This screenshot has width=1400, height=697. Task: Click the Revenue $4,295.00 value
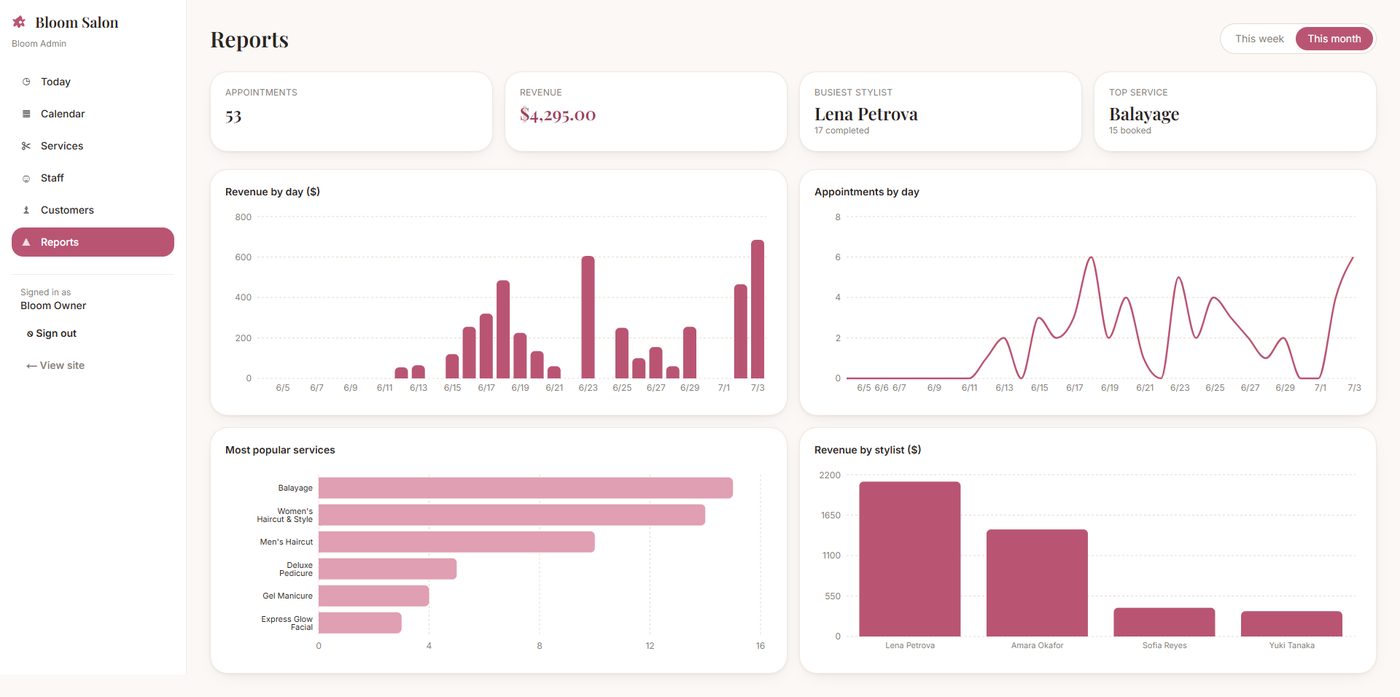click(x=557, y=115)
